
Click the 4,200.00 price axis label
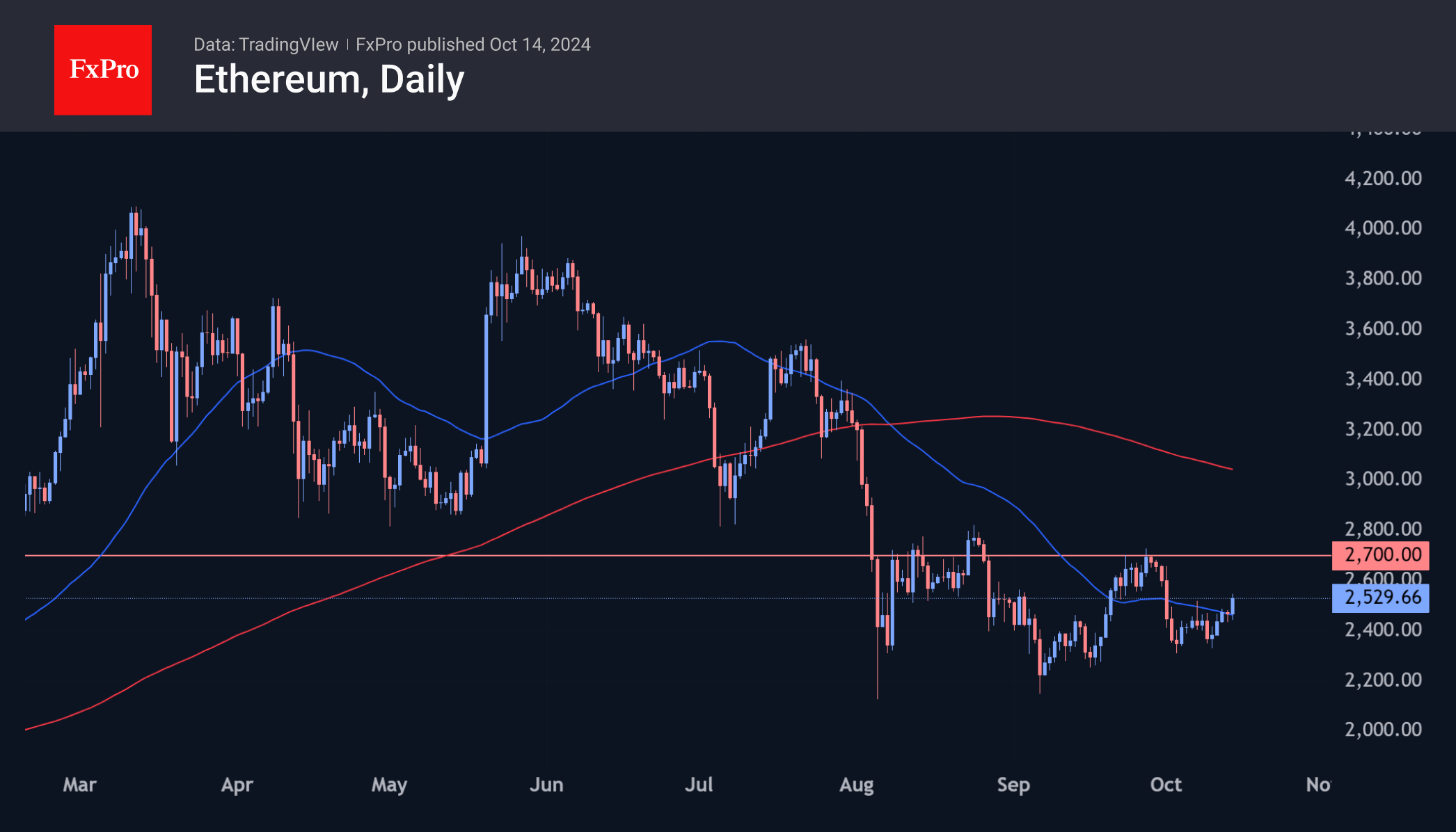[x=1383, y=179]
